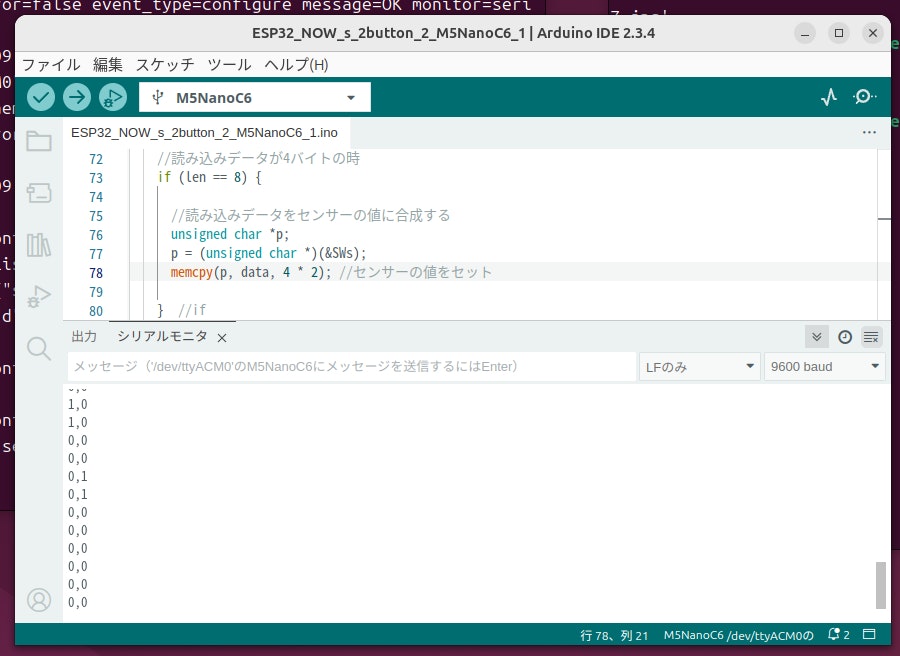Click the serial message input field
The width and height of the screenshot is (900, 656).
point(350,366)
